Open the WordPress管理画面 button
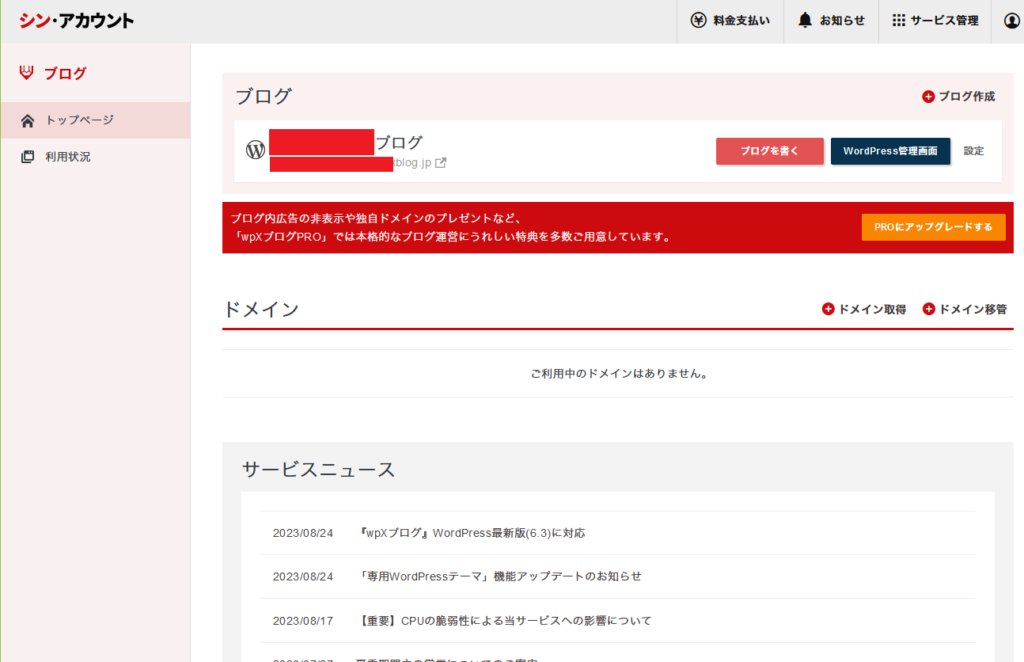This screenshot has height=662, width=1024. [x=890, y=151]
